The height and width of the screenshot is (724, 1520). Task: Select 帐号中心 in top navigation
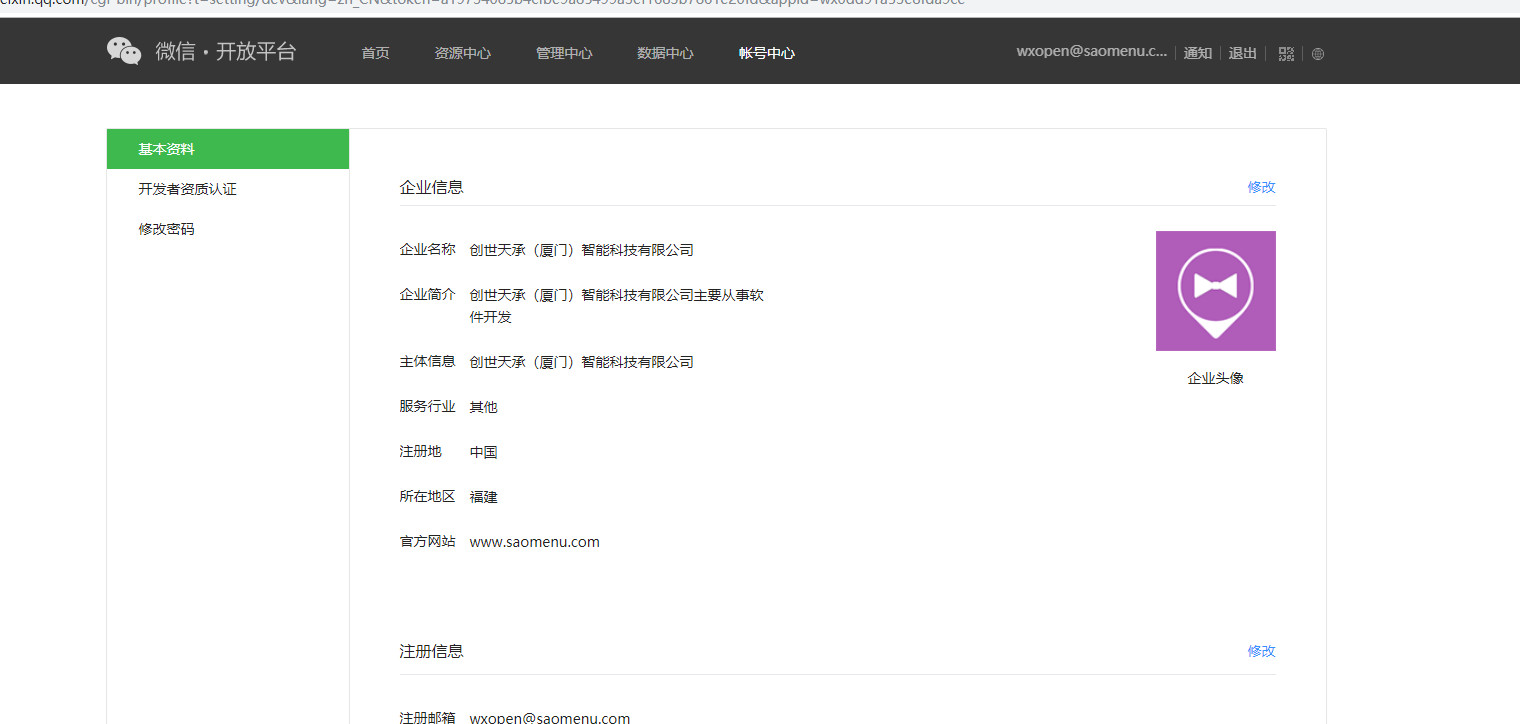[767, 53]
